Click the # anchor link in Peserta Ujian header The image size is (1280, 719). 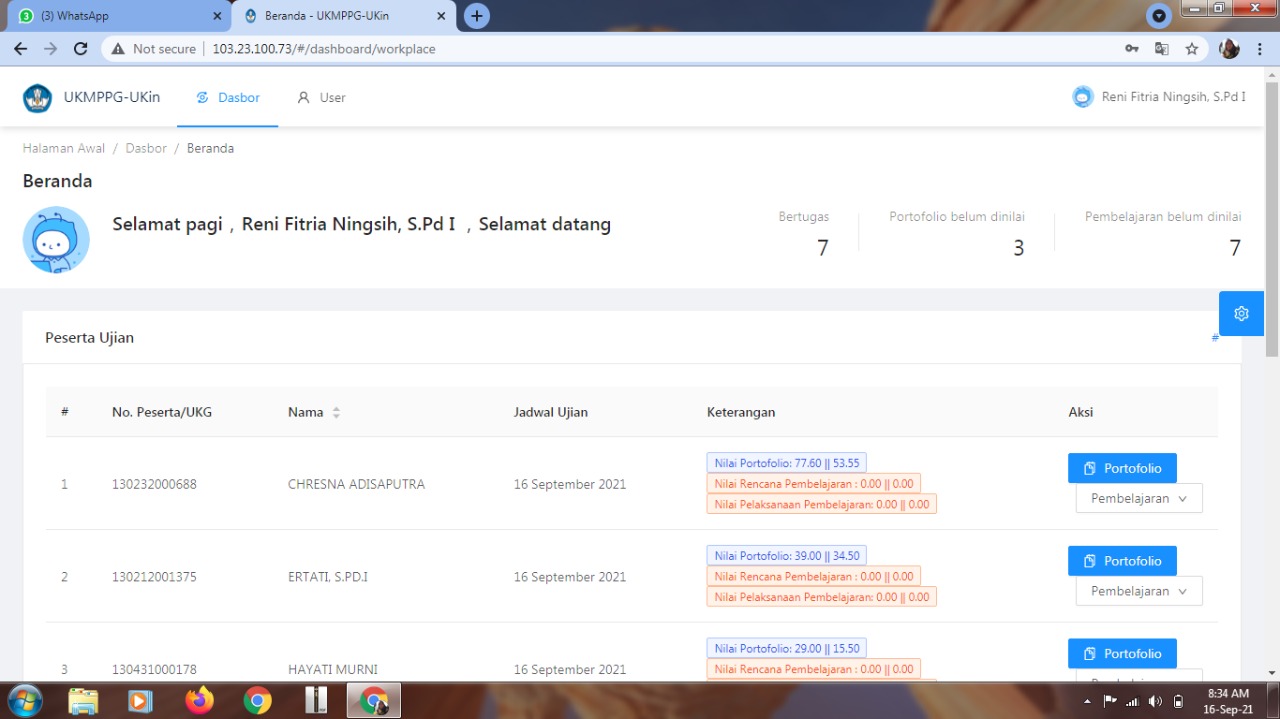(x=1215, y=338)
